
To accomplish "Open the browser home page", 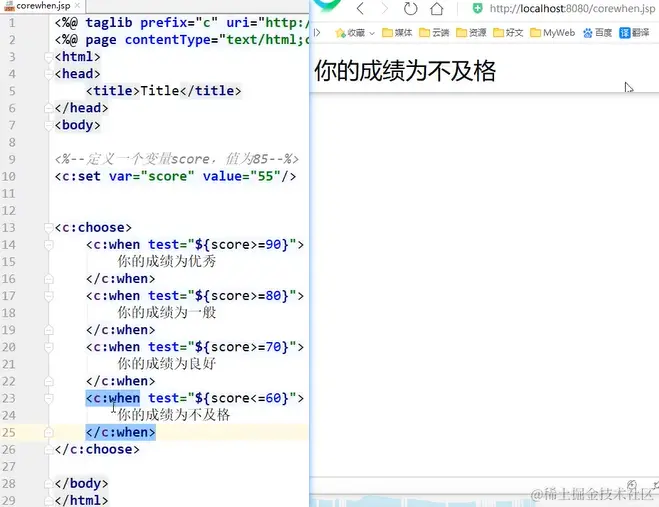I will click(437, 8).
